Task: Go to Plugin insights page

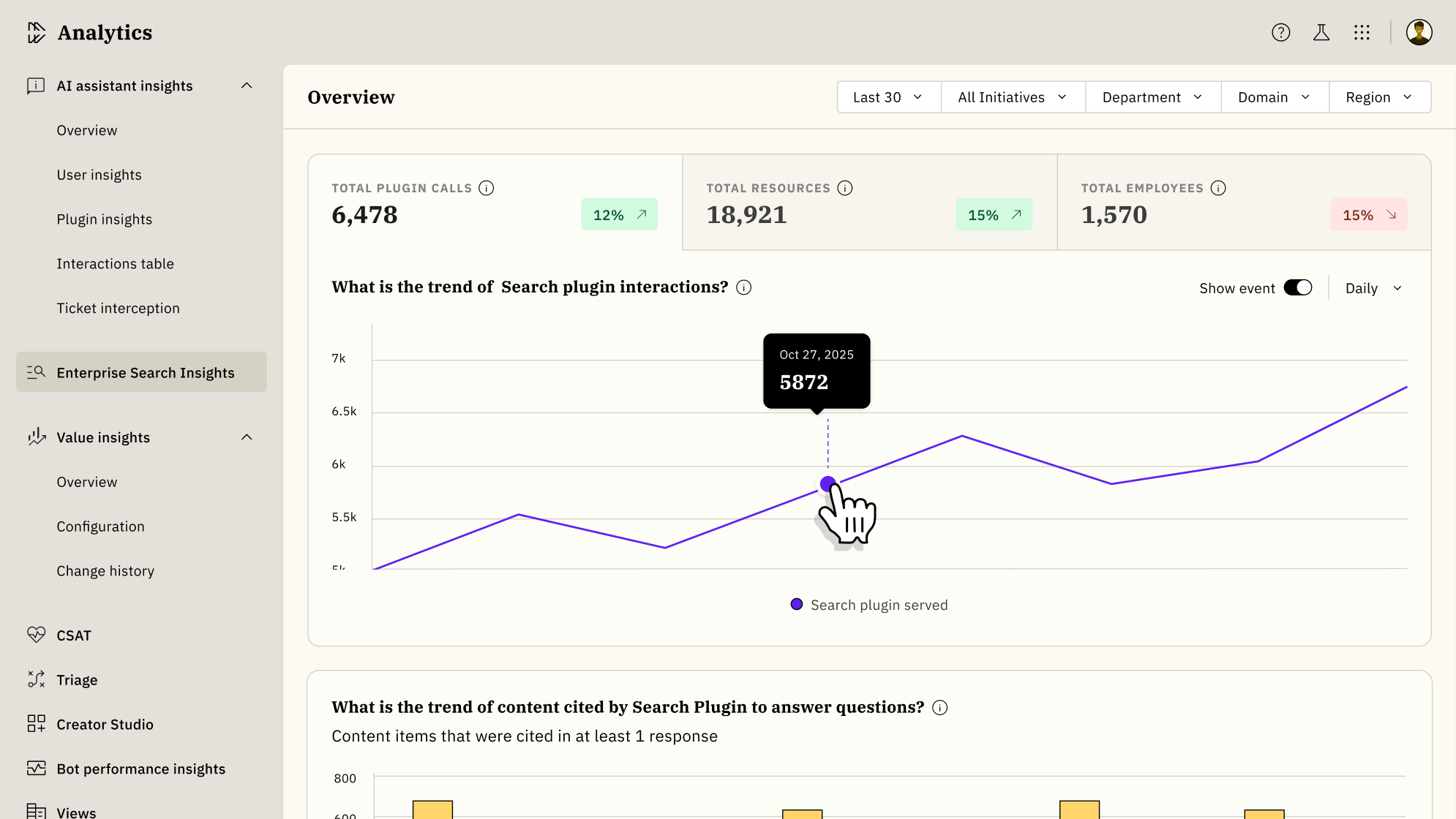Action: click(x=104, y=219)
